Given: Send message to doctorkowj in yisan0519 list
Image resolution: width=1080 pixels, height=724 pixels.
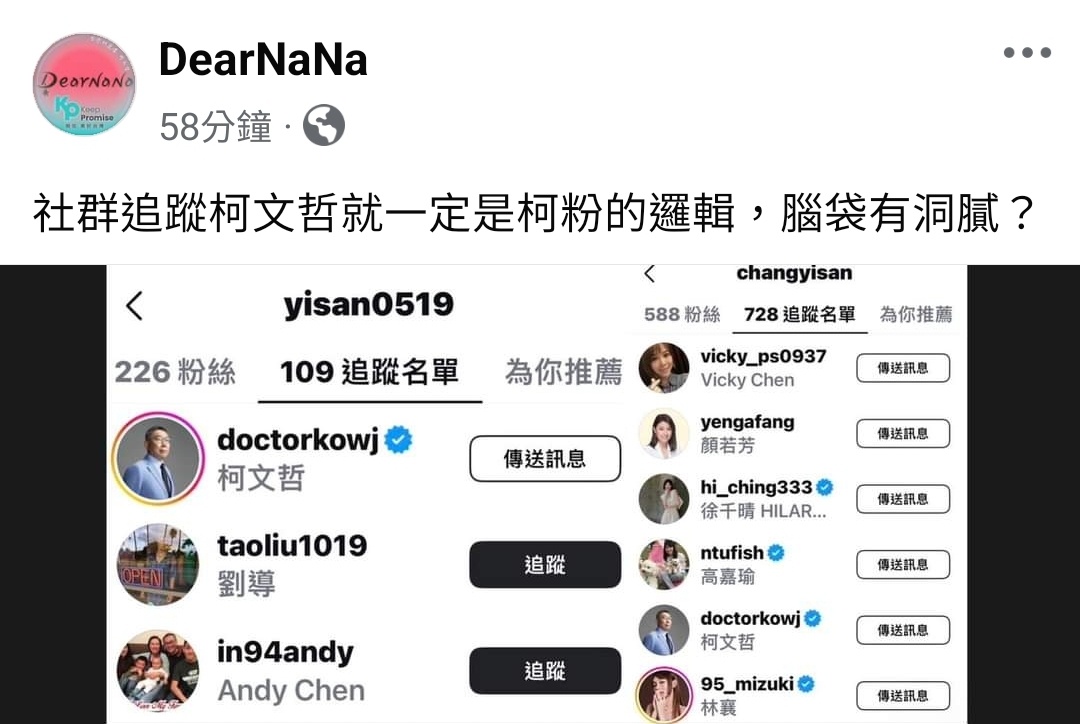Looking at the screenshot, I should click(x=545, y=459).
